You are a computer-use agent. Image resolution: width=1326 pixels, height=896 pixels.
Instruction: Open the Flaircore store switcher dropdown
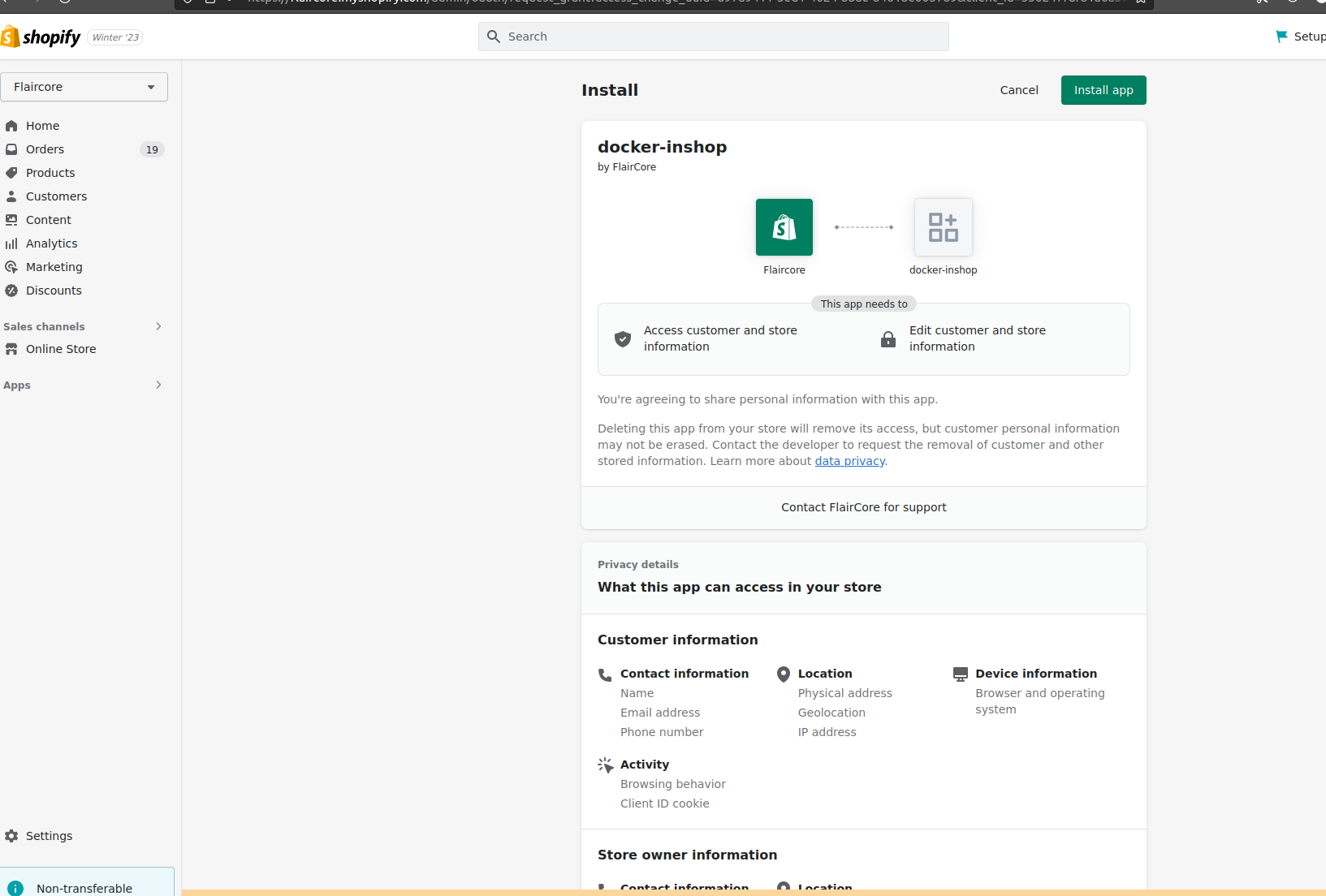(84, 87)
